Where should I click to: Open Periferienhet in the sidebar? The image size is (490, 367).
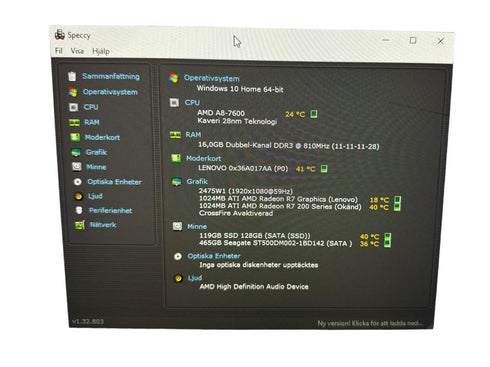click(x=110, y=211)
